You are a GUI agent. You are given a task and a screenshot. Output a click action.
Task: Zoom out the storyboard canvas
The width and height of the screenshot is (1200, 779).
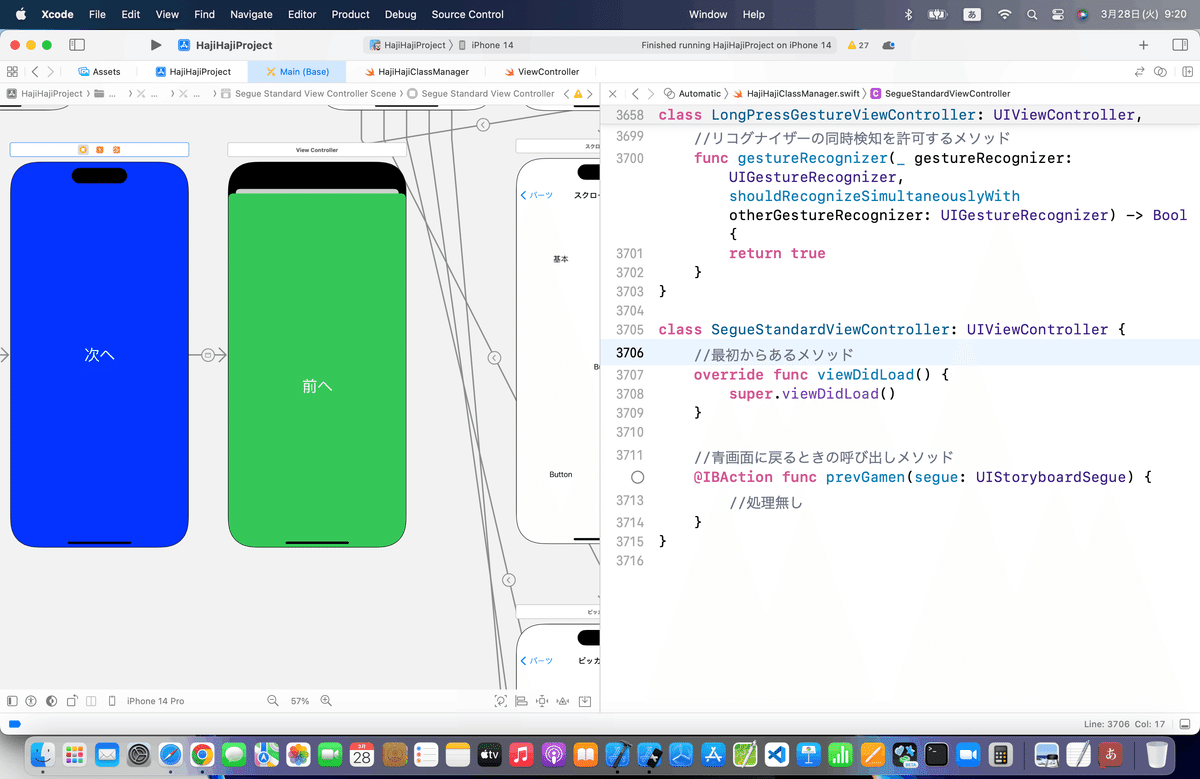[x=272, y=701]
